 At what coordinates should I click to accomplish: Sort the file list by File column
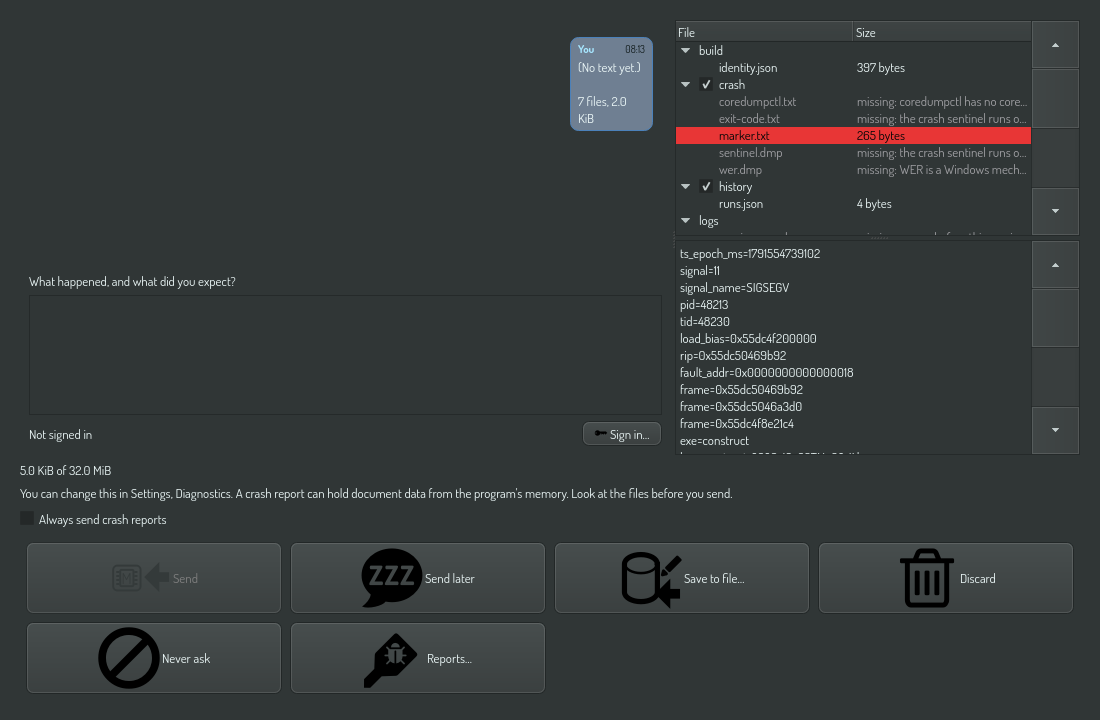pyautogui.click(x=764, y=32)
